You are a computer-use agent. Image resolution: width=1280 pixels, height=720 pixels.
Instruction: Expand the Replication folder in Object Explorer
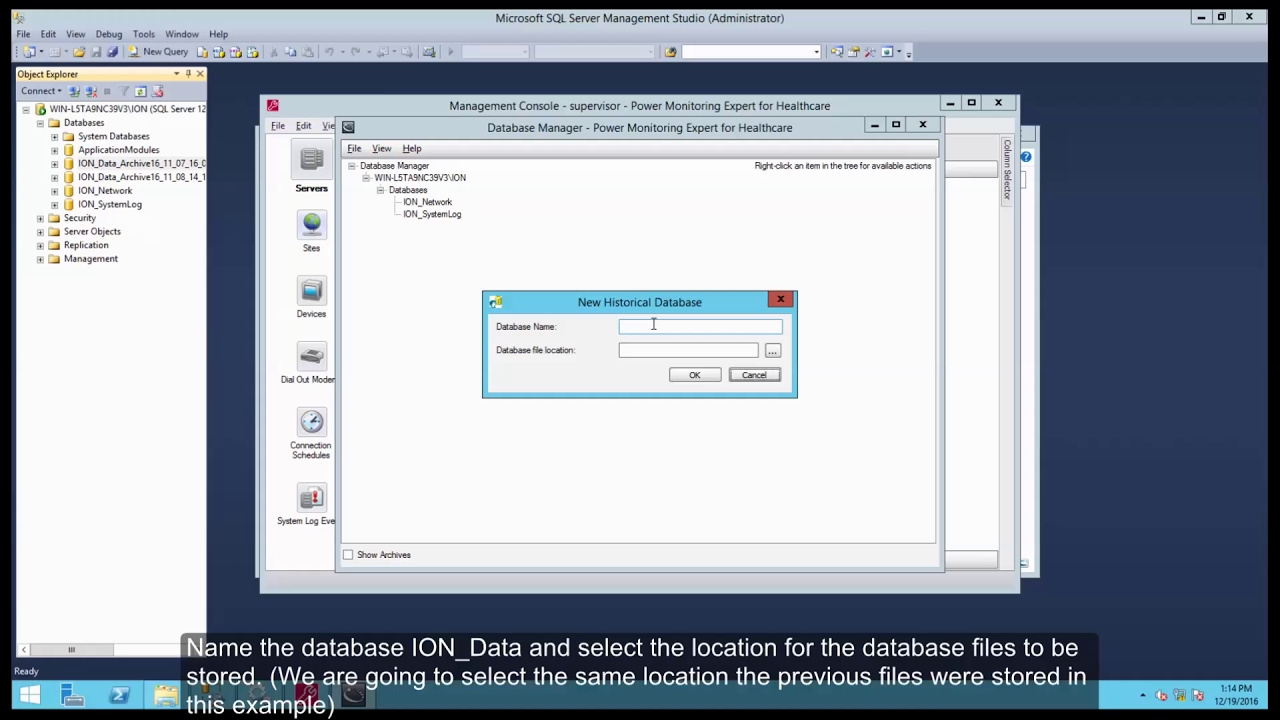click(40, 245)
